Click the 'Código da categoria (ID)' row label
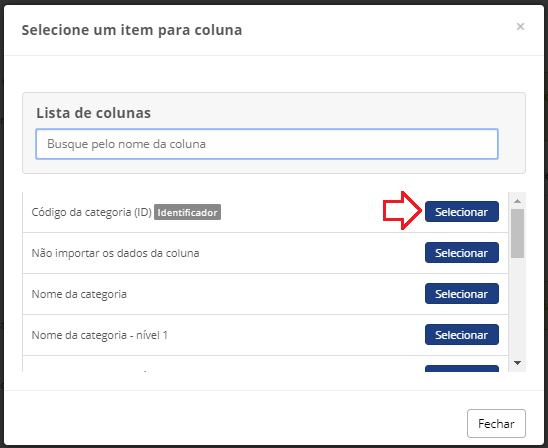The height and width of the screenshot is (448, 548). (92, 212)
